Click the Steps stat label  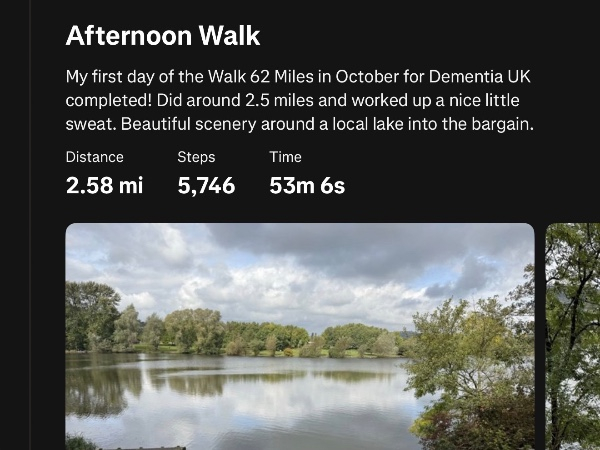(x=196, y=157)
